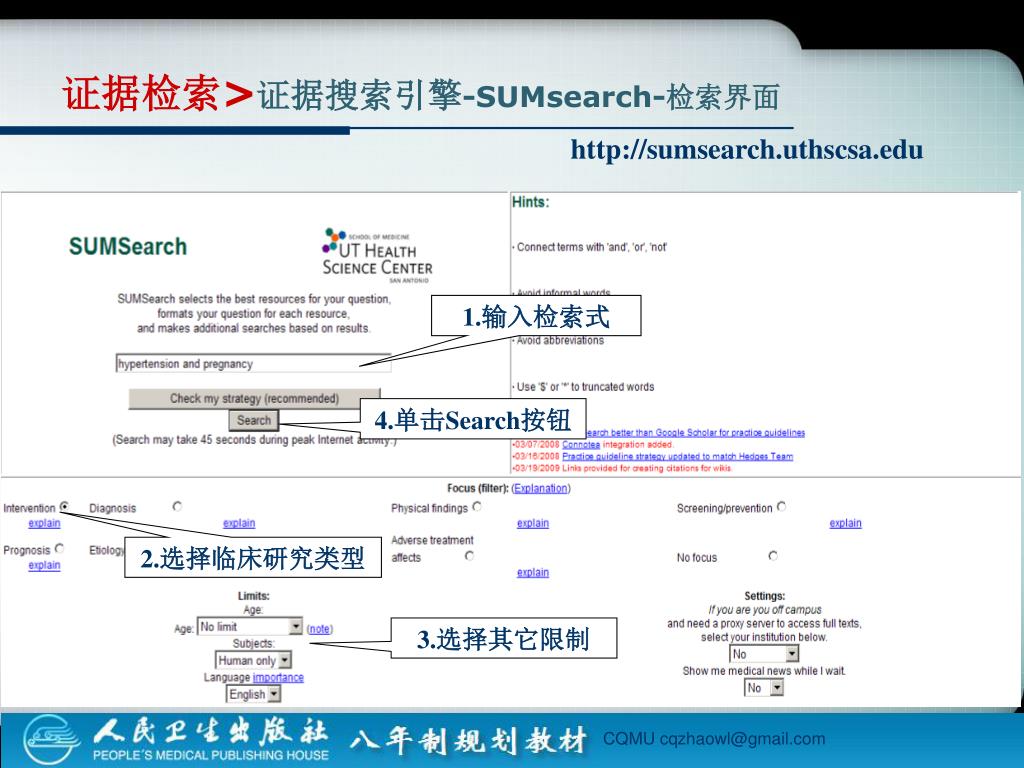The height and width of the screenshot is (768, 1024).
Task: Open 'Practice guideline strategy updated' link
Action: [677, 456]
